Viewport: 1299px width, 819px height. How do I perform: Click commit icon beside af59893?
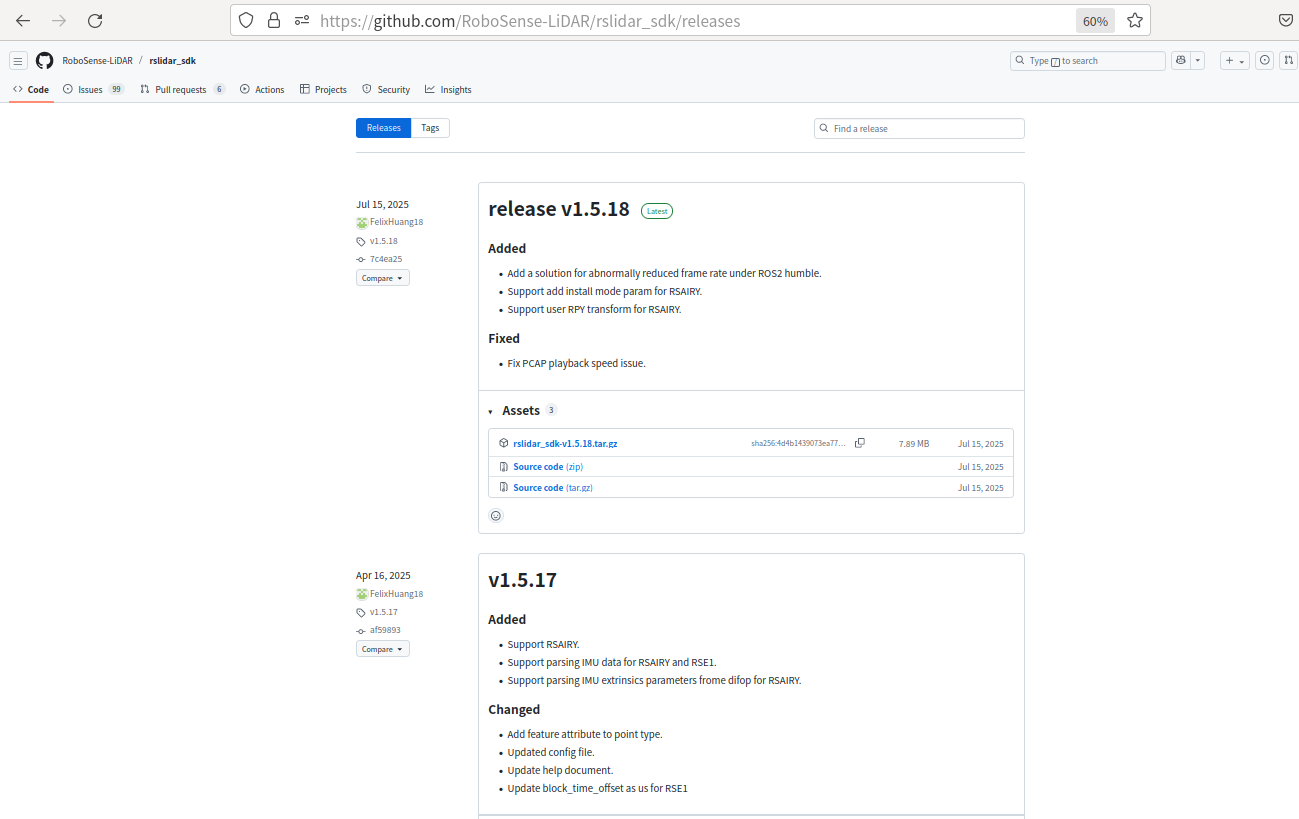tap(361, 631)
